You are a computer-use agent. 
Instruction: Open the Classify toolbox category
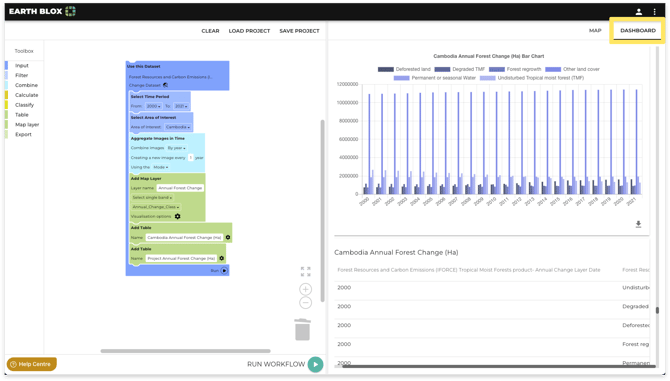click(24, 105)
